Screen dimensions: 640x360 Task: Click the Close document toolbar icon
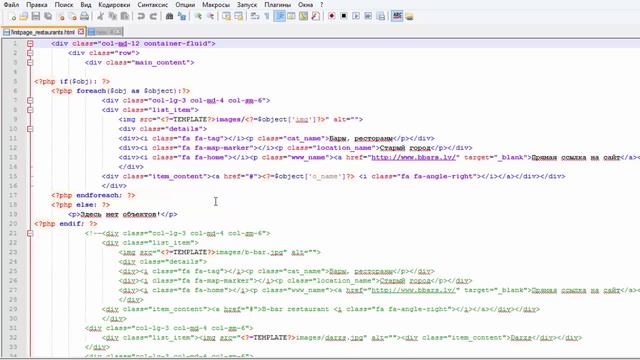pyautogui.click(x=61, y=16)
